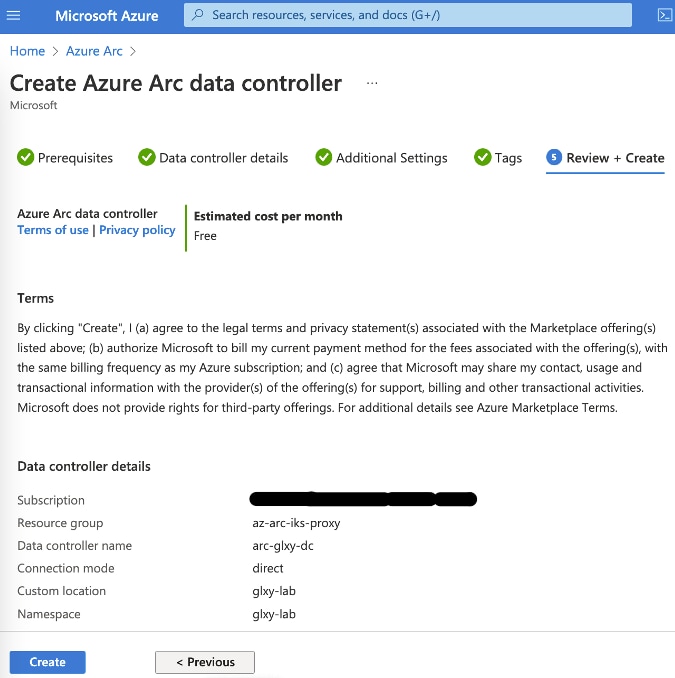
Task: Click the Create Azure Arc data controller title
Action: [x=176, y=83]
